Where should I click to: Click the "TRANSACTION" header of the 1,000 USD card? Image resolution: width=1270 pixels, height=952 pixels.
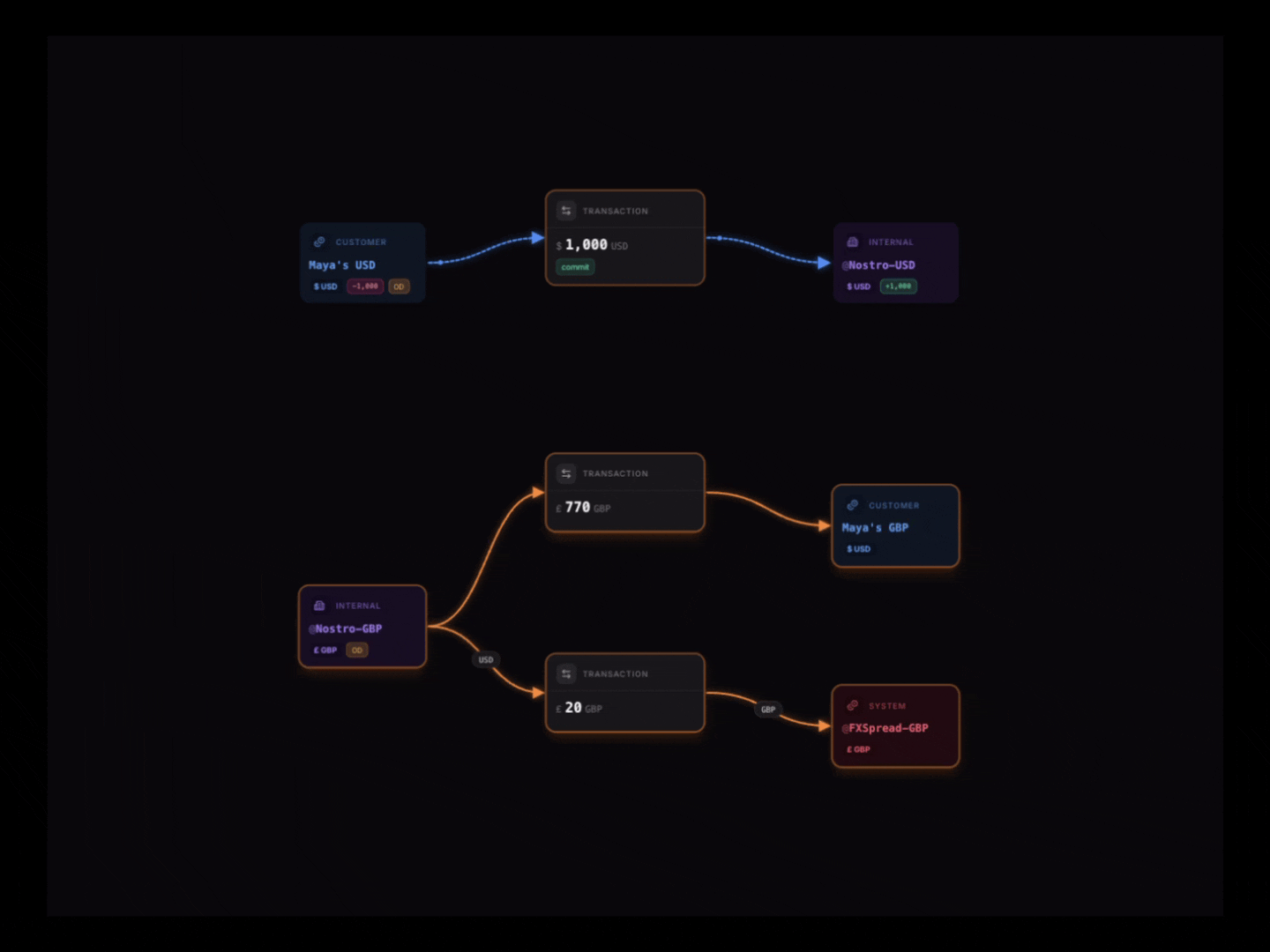[x=616, y=212]
